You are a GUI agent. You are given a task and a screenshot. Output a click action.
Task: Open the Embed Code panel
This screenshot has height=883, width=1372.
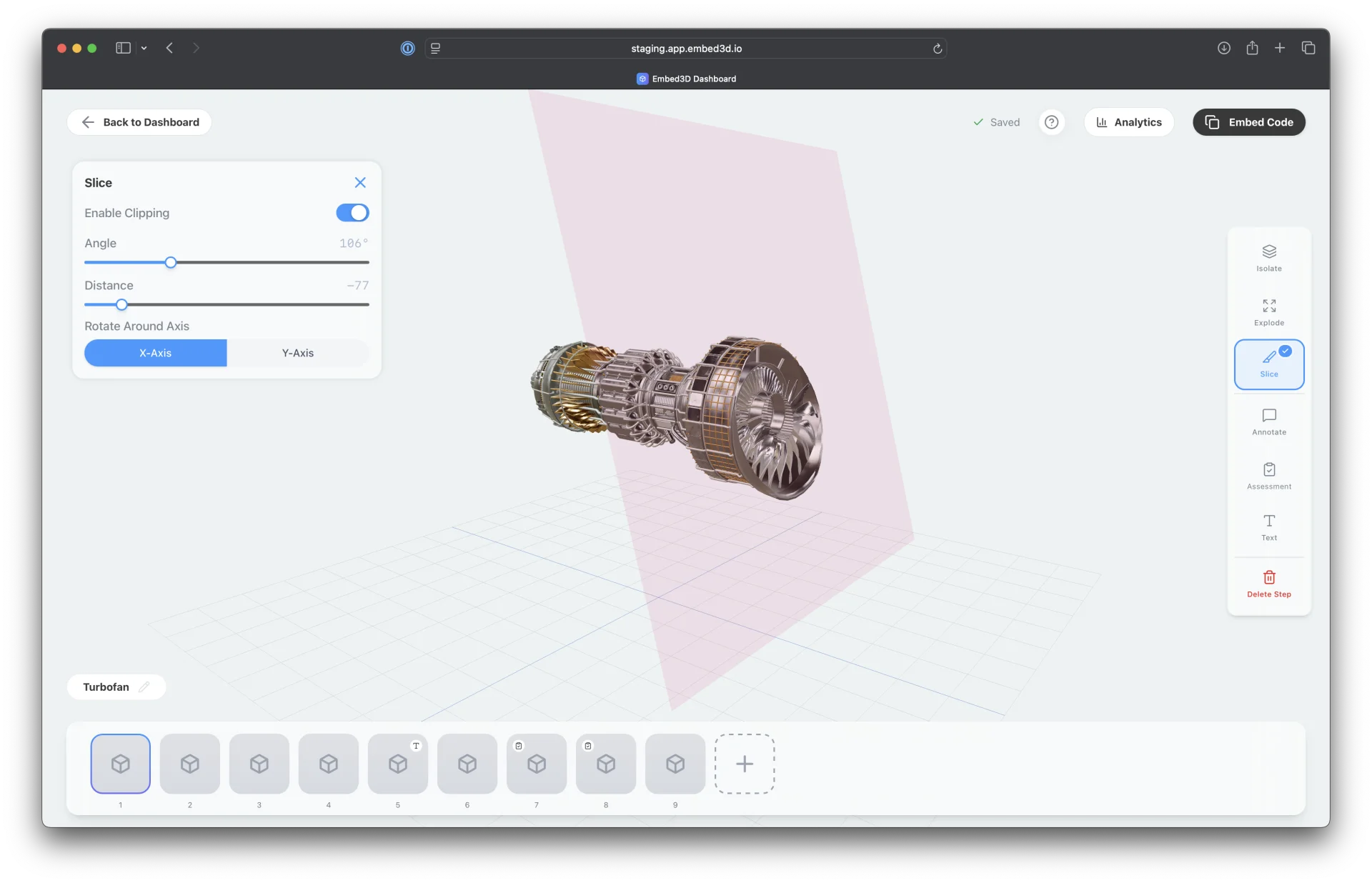point(1248,122)
